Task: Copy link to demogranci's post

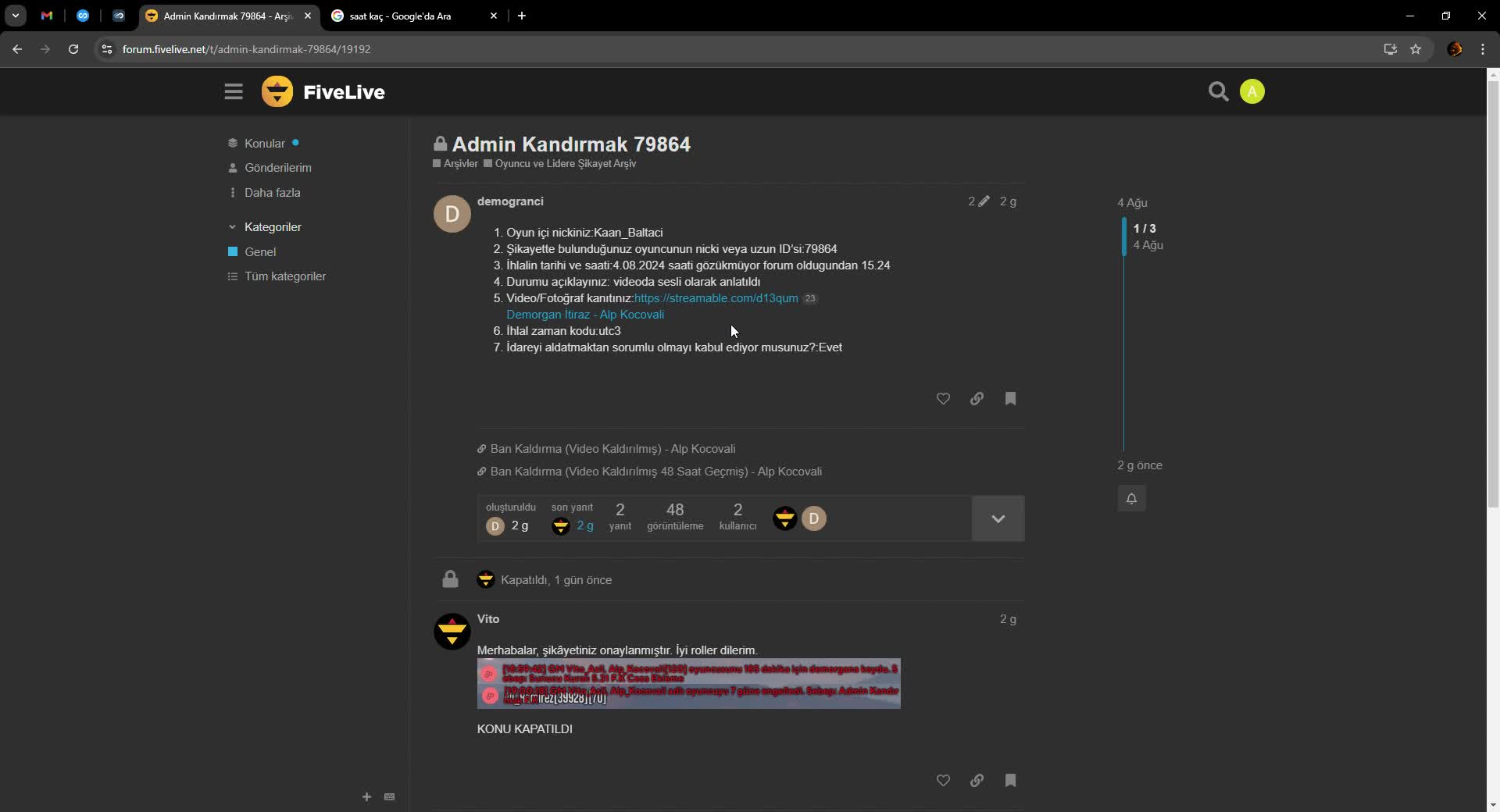Action: [977, 399]
